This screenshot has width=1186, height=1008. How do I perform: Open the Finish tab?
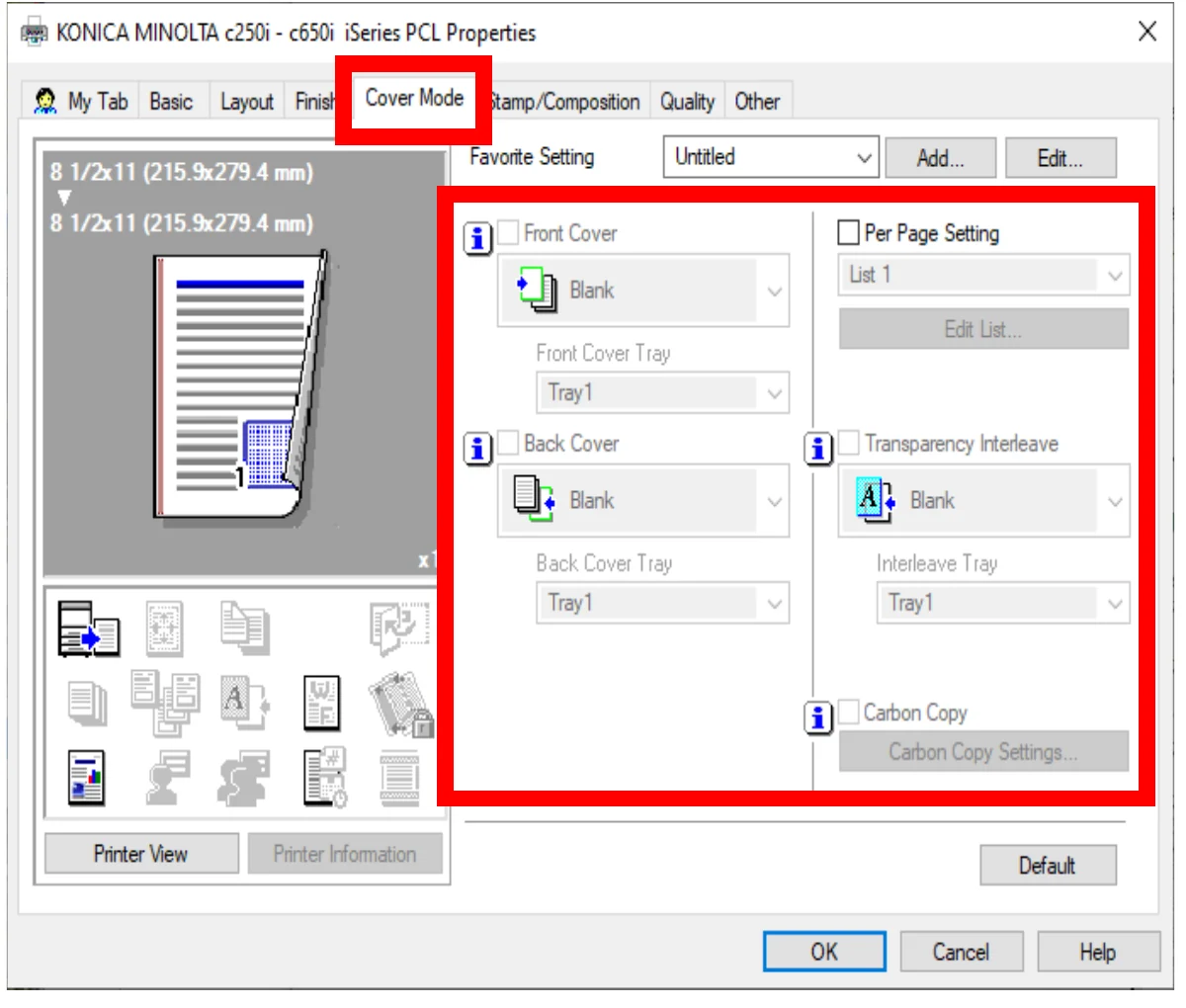(313, 102)
